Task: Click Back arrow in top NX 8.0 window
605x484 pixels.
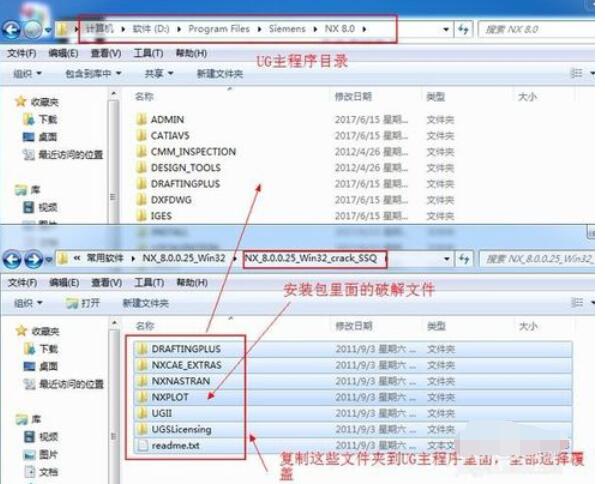Action: point(11,29)
